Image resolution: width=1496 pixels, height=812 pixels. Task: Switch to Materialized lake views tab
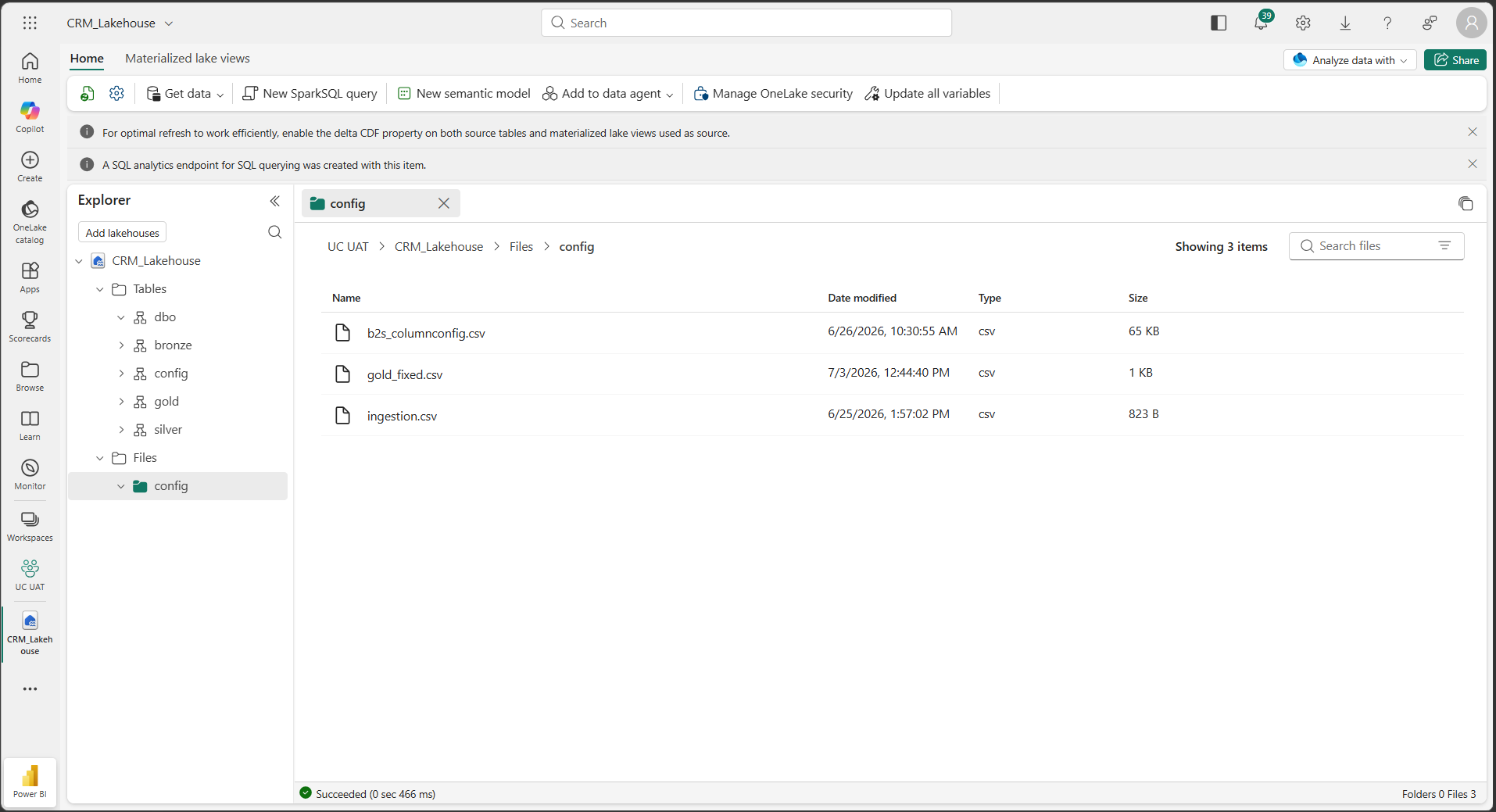pos(188,59)
